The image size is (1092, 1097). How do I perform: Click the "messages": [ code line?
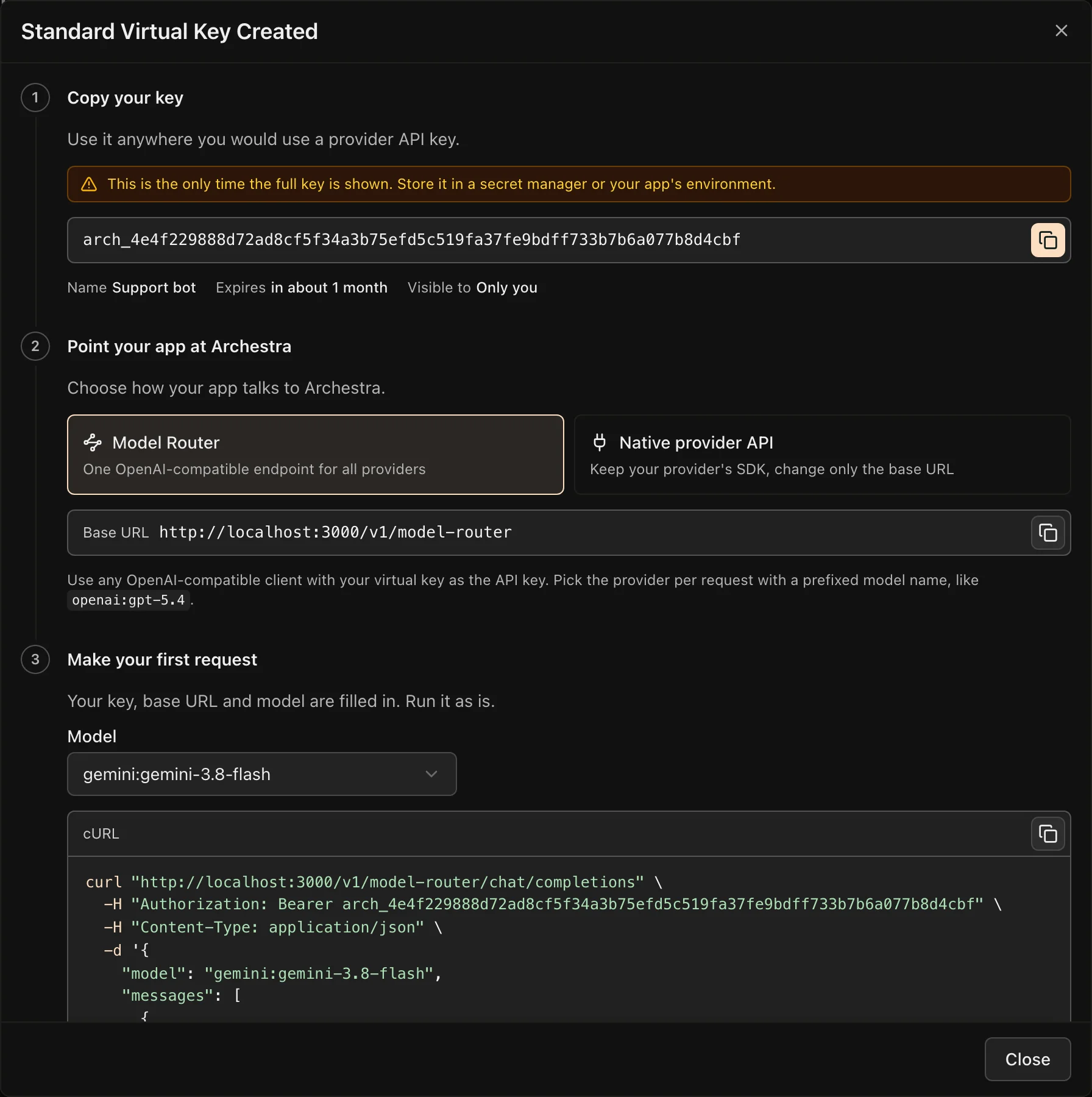182,996
